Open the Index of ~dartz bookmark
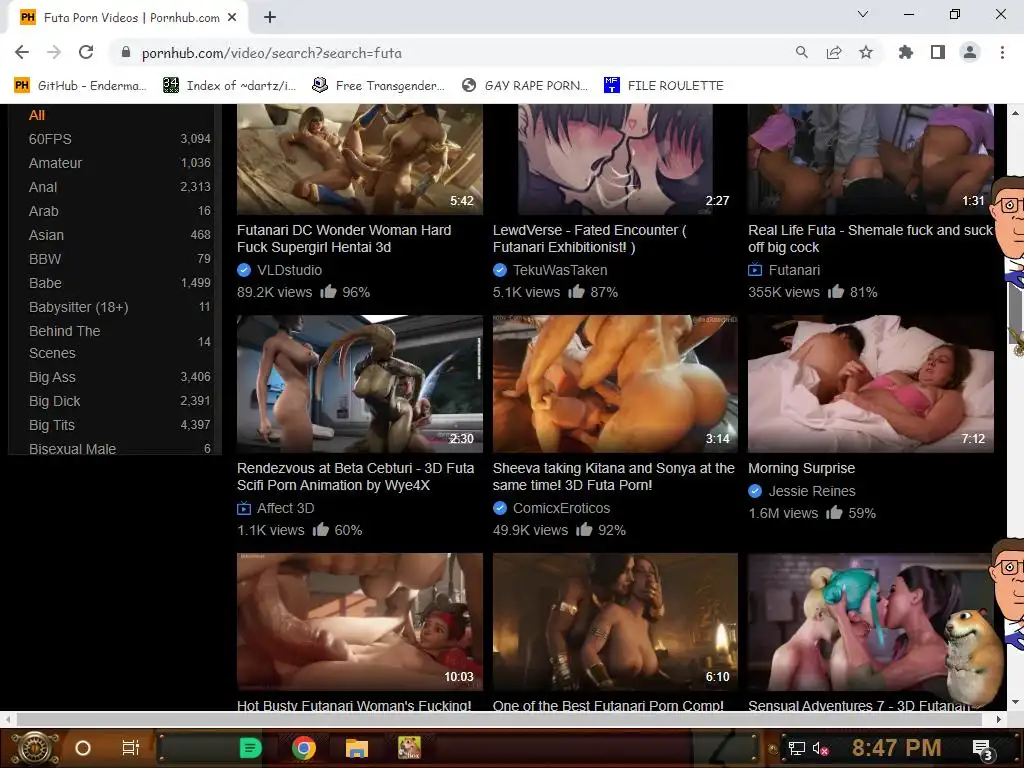 pyautogui.click(x=229, y=86)
